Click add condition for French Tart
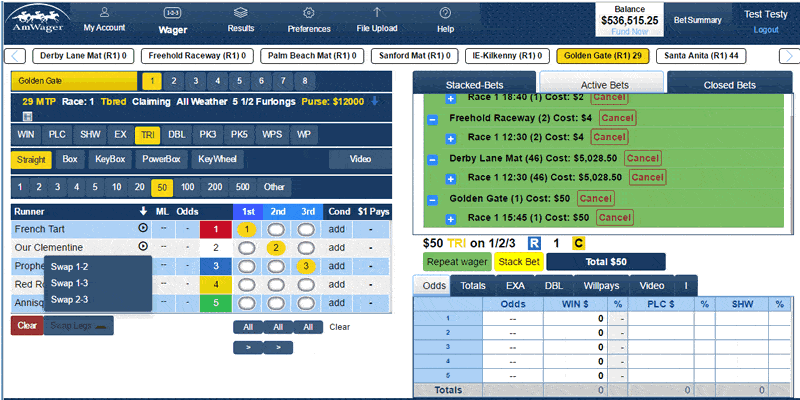The image size is (800, 400). pos(337,230)
